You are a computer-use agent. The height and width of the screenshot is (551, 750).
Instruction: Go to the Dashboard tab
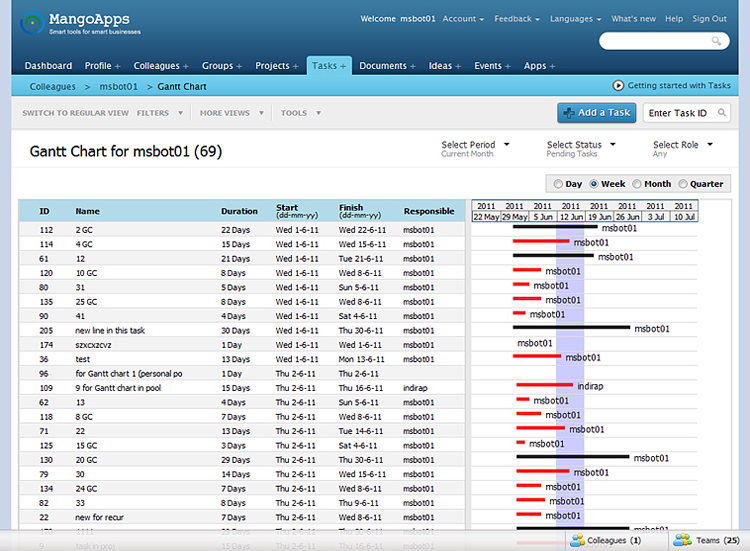pos(48,66)
